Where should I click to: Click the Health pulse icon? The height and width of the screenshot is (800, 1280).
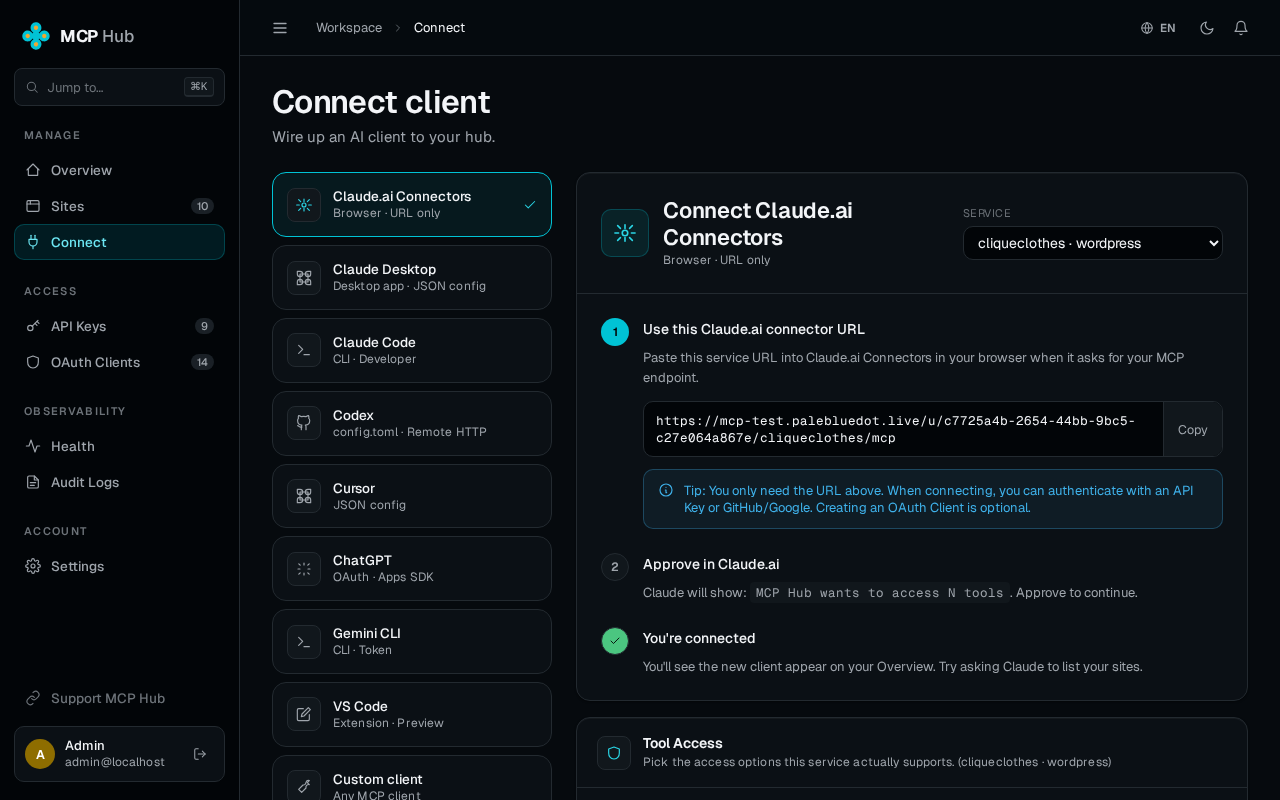tap(33, 446)
